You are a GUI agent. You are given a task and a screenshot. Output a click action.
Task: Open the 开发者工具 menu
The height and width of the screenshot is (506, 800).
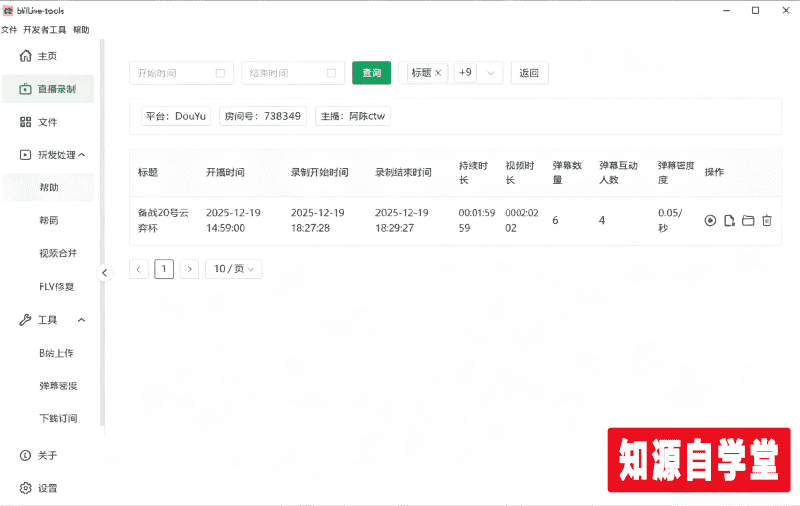45,30
